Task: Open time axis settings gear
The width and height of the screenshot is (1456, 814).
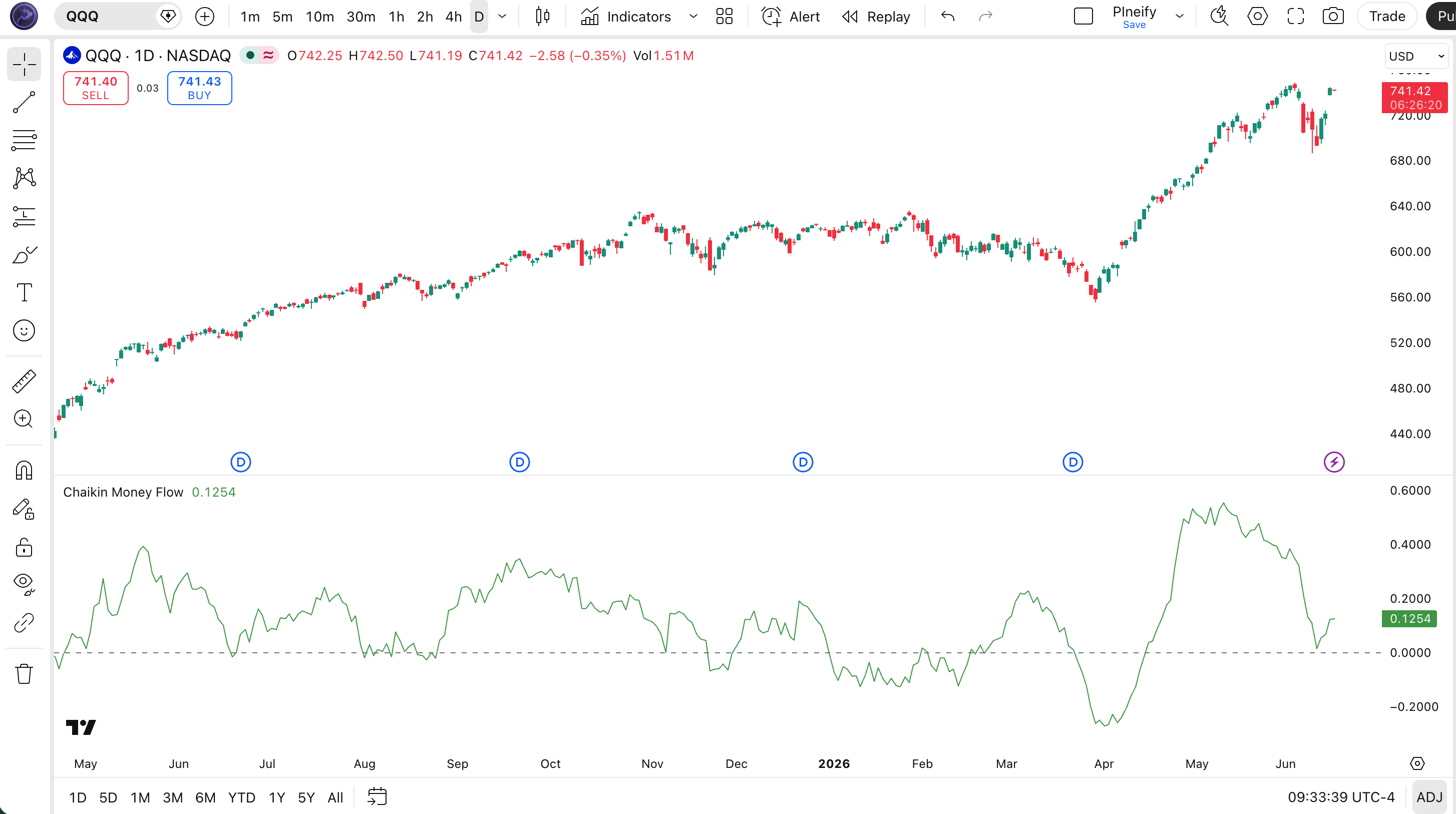Action: [x=1417, y=764]
